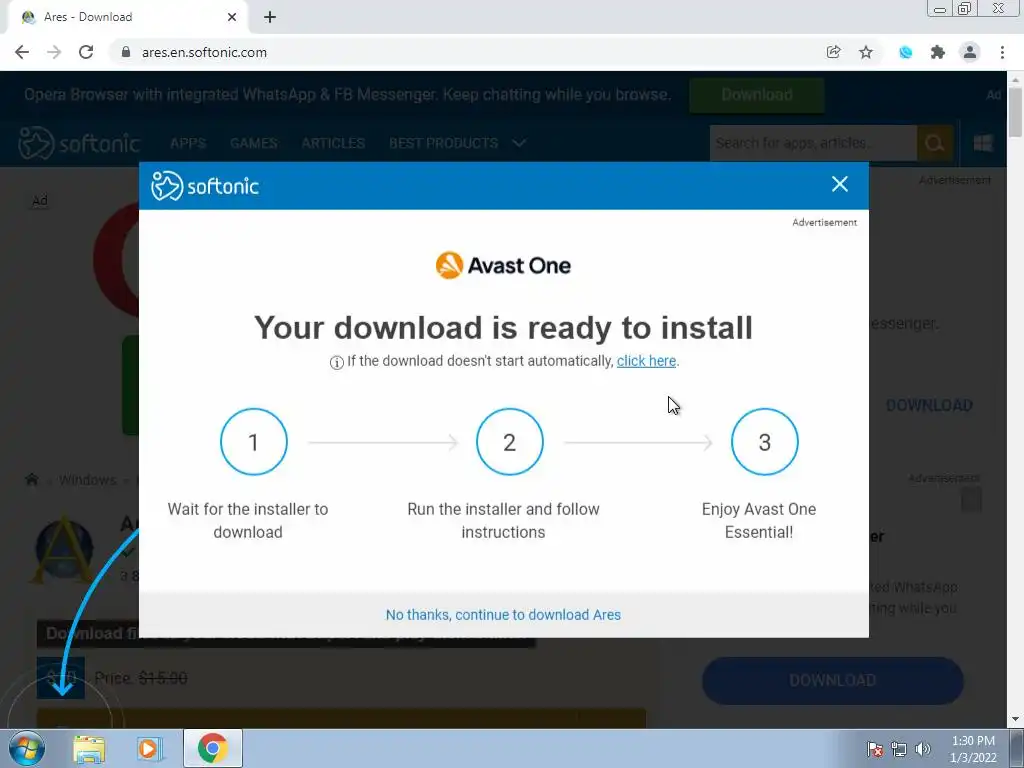Image resolution: width=1024 pixels, height=768 pixels.
Task: Open the GAMES menu in Softonic header
Action: tap(253, 143)
